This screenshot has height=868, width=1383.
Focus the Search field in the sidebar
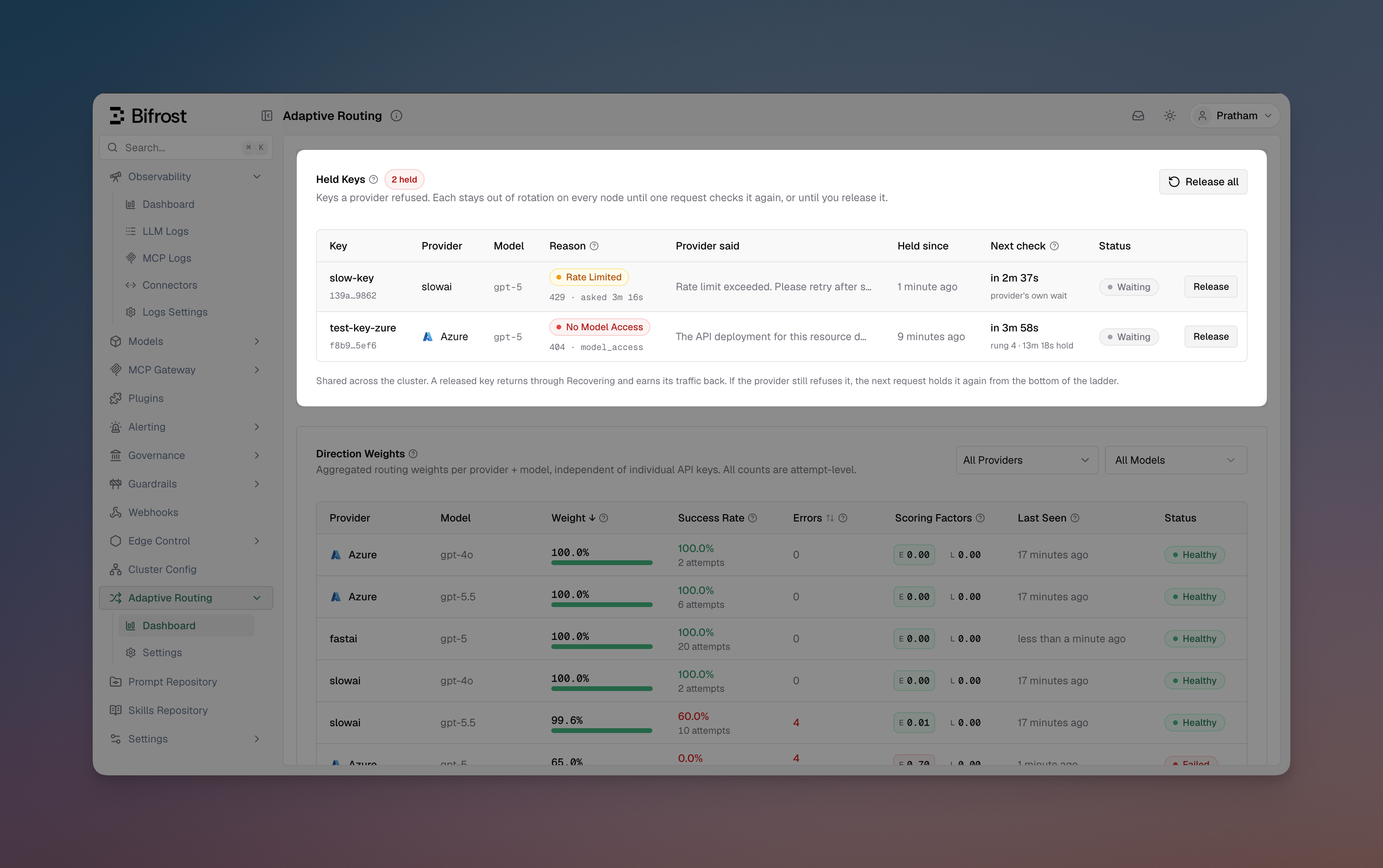pyautogui.click(x=186, y=148)
